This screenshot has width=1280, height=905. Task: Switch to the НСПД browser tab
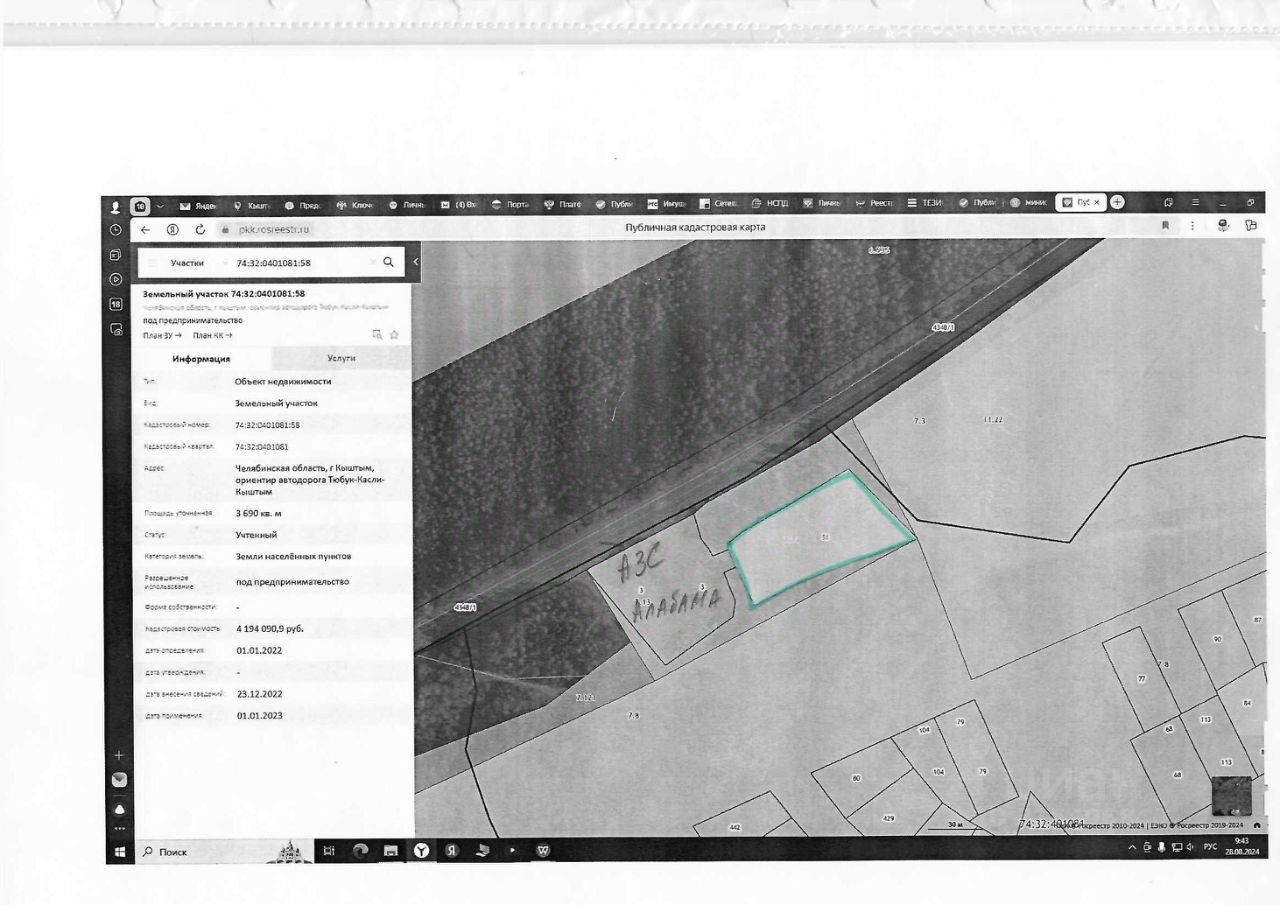click(x=769, y=204)
